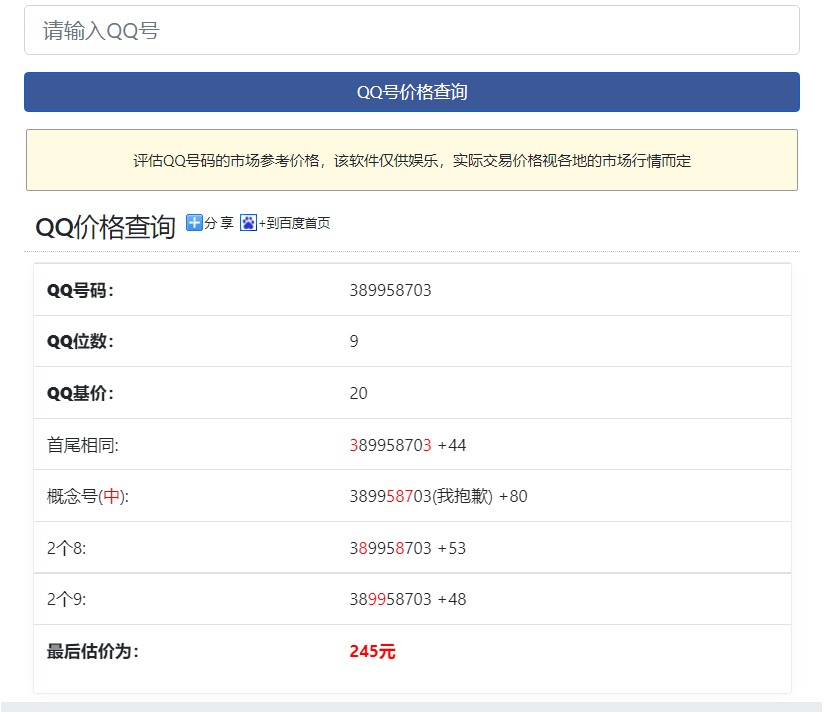Click the 概念号(中): label

88,496
